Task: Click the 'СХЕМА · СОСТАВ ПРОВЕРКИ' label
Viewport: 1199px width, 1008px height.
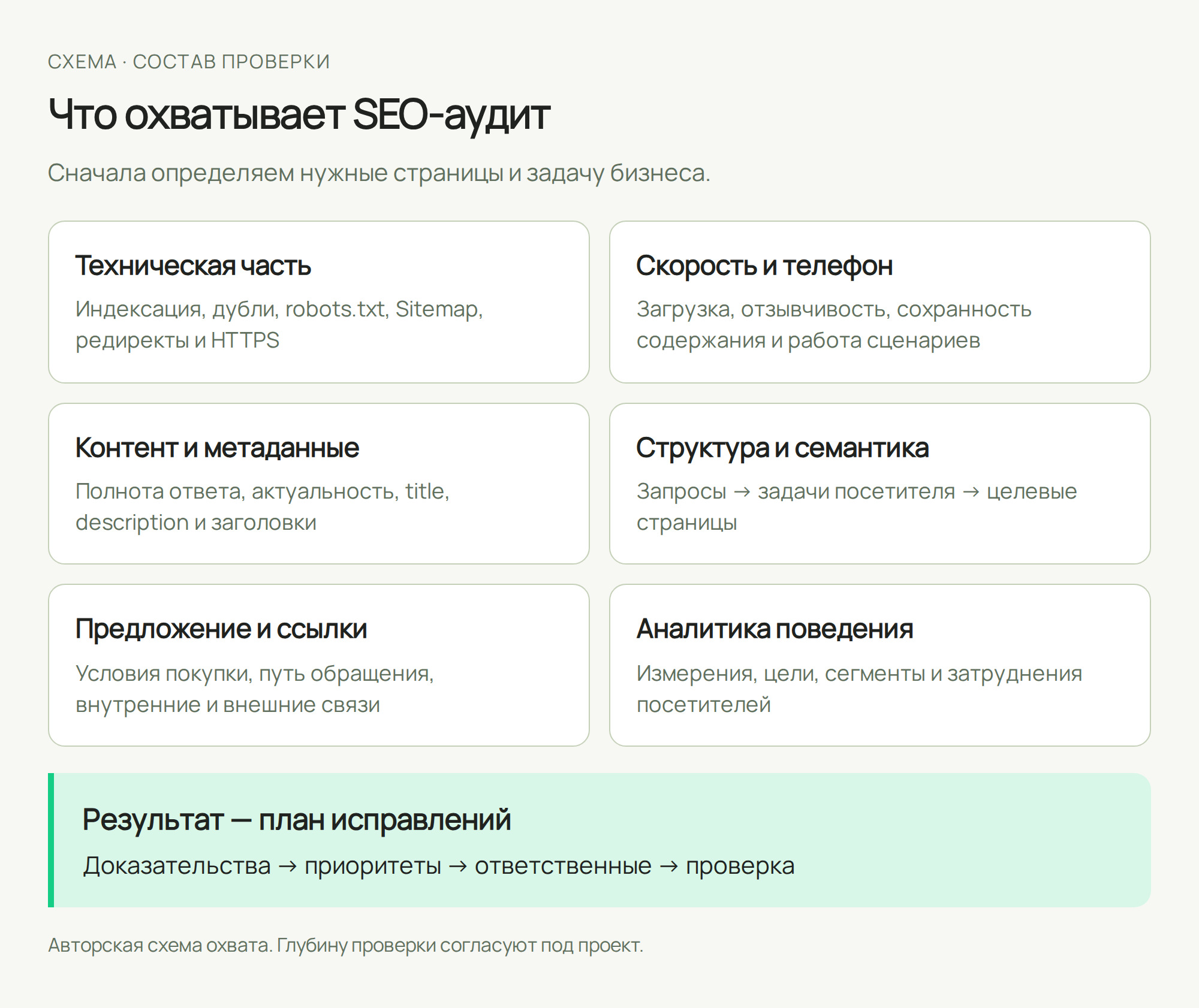Action: click(x=189, y=62)
